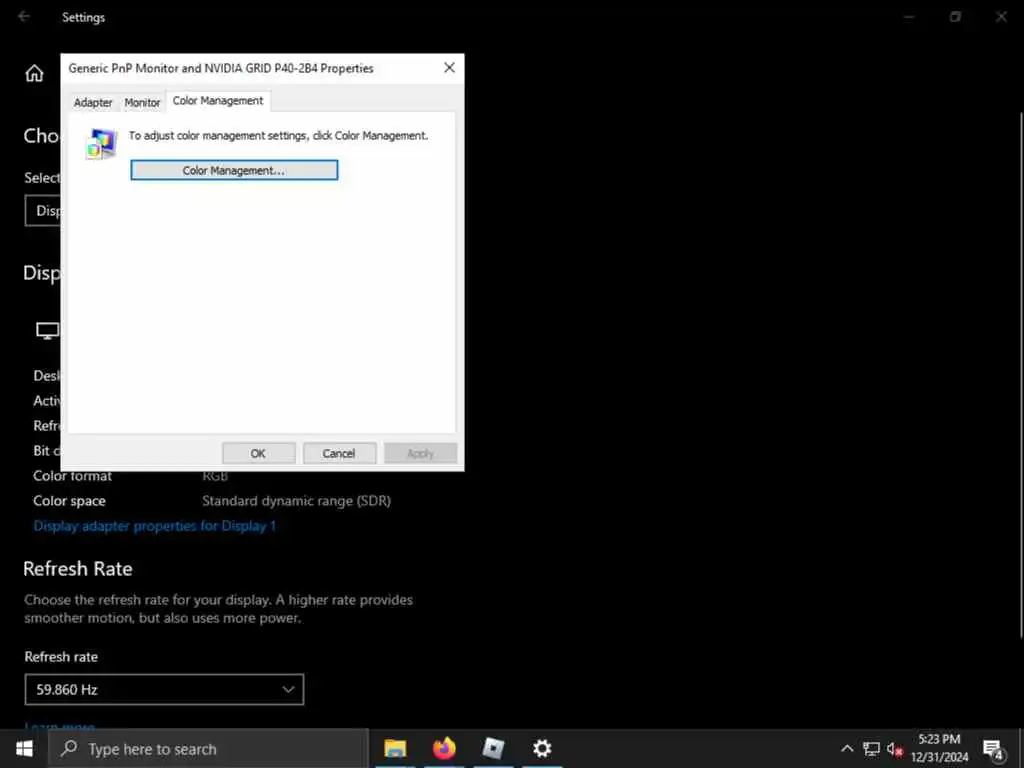Click the taskbar search box

click(x=208, y=748)
